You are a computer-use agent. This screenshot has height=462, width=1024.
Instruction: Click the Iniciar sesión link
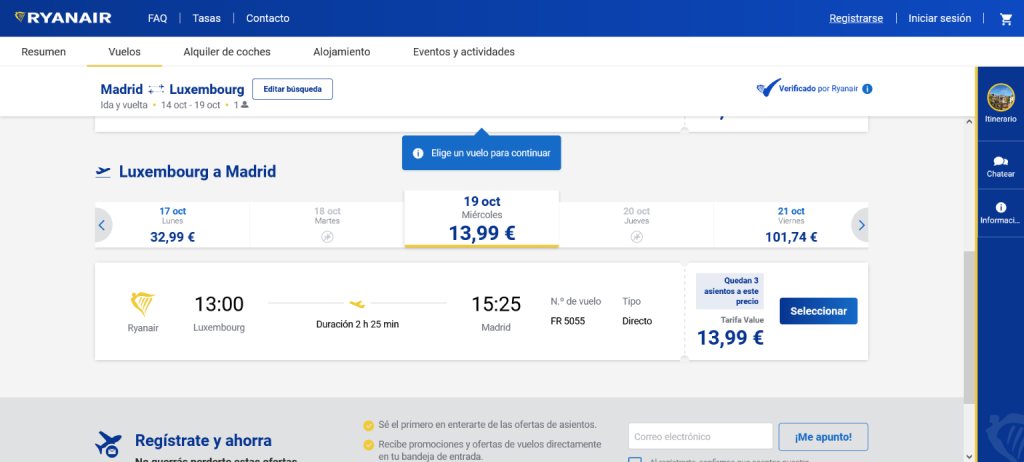940,18
